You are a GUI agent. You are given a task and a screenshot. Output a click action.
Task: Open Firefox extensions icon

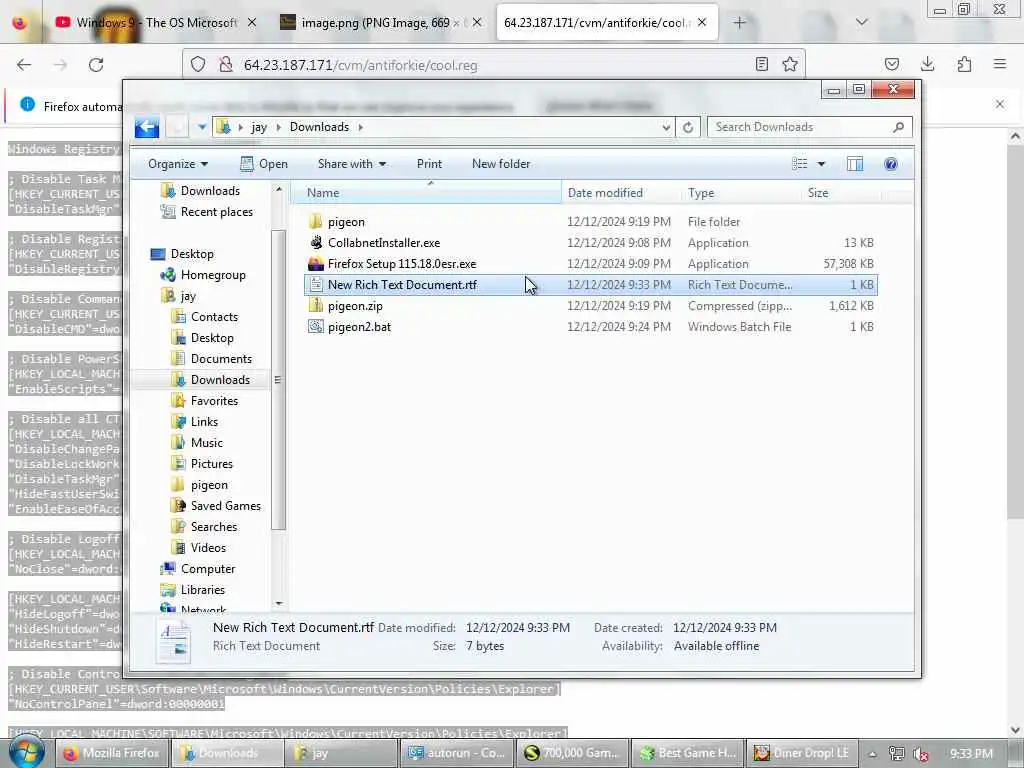[964, 64]
